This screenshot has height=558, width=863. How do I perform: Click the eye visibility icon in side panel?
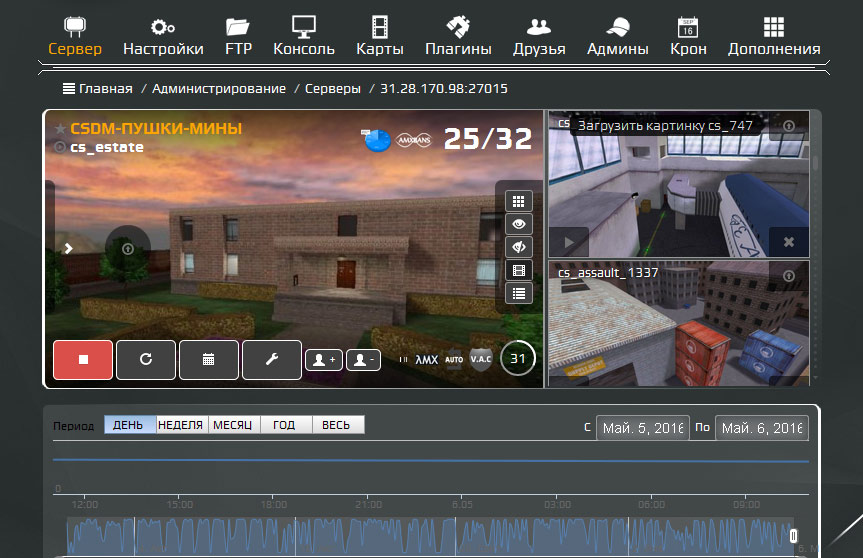click(518, 225)
